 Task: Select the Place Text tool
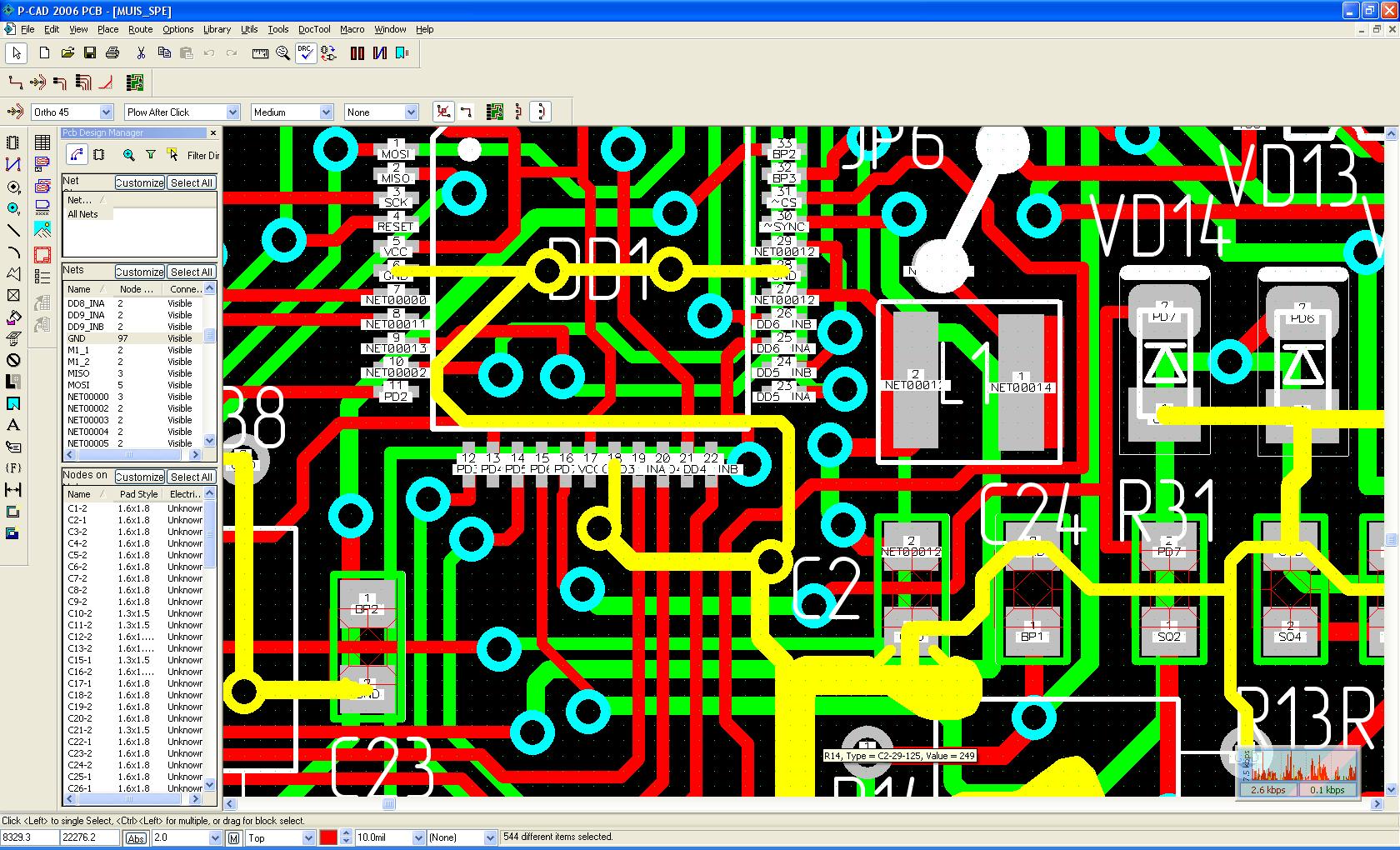click(x=13, y=425)
